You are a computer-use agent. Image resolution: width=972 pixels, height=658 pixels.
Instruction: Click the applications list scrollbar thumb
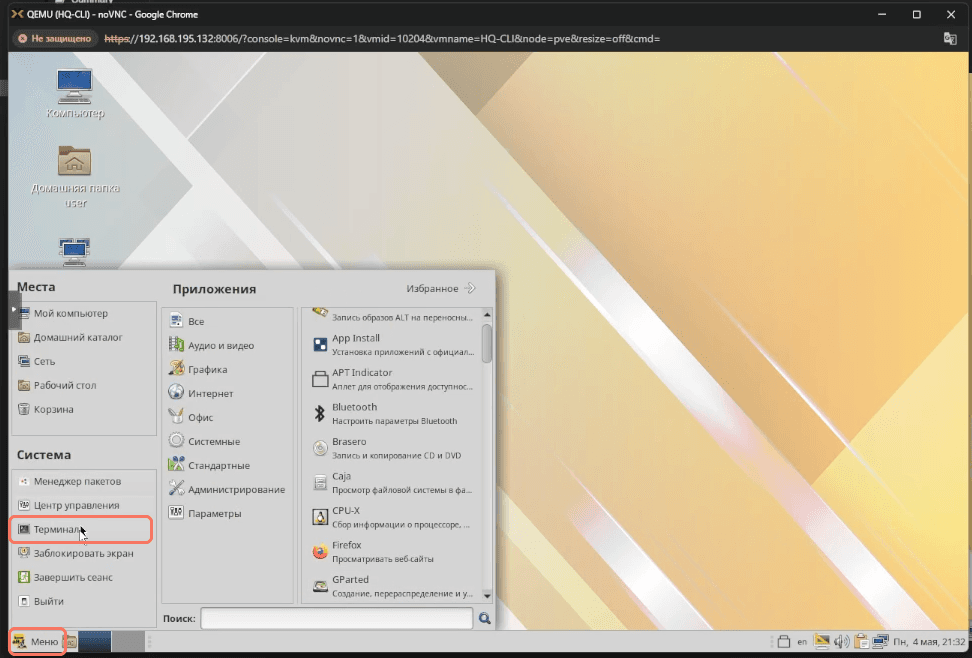click(487, 343)
